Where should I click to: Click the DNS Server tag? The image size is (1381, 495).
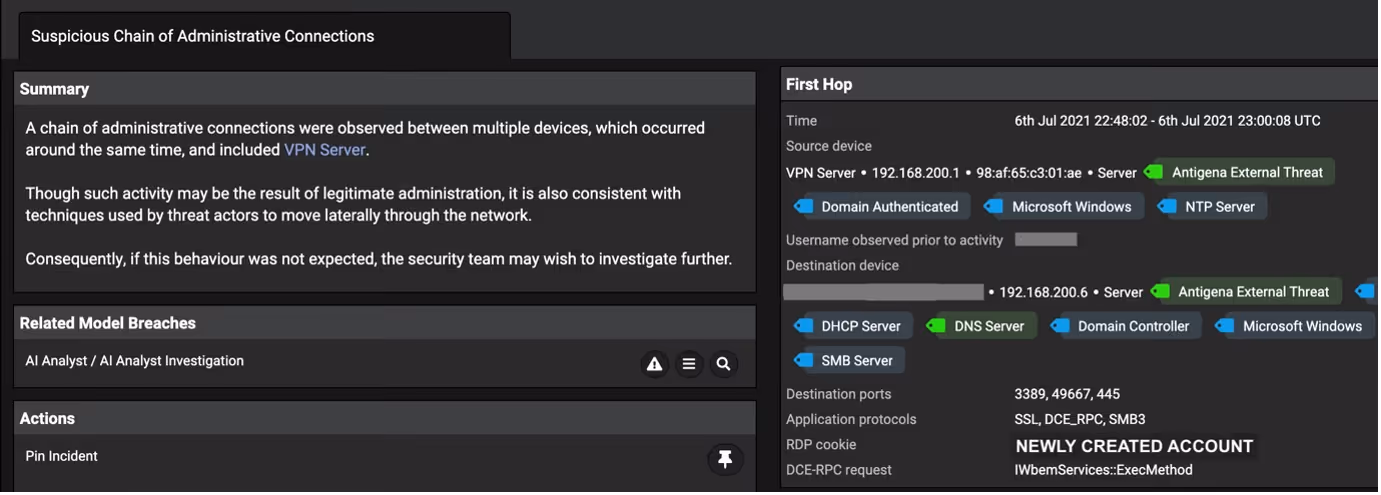point(981,326)
